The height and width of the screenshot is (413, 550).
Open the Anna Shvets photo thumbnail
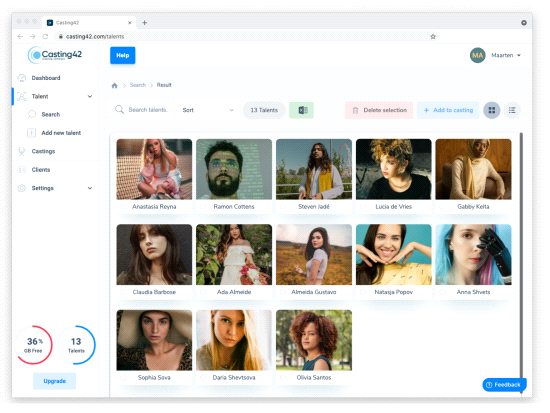473,254
